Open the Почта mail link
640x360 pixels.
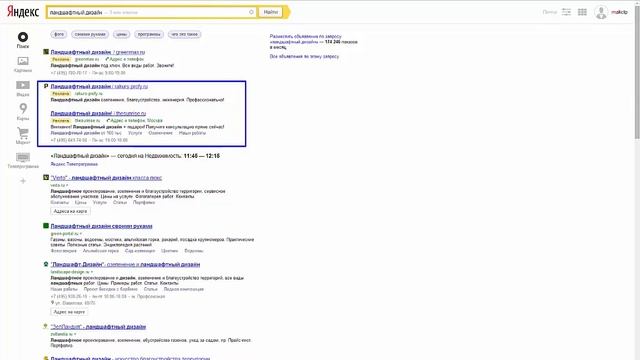[x=549, y=12]
